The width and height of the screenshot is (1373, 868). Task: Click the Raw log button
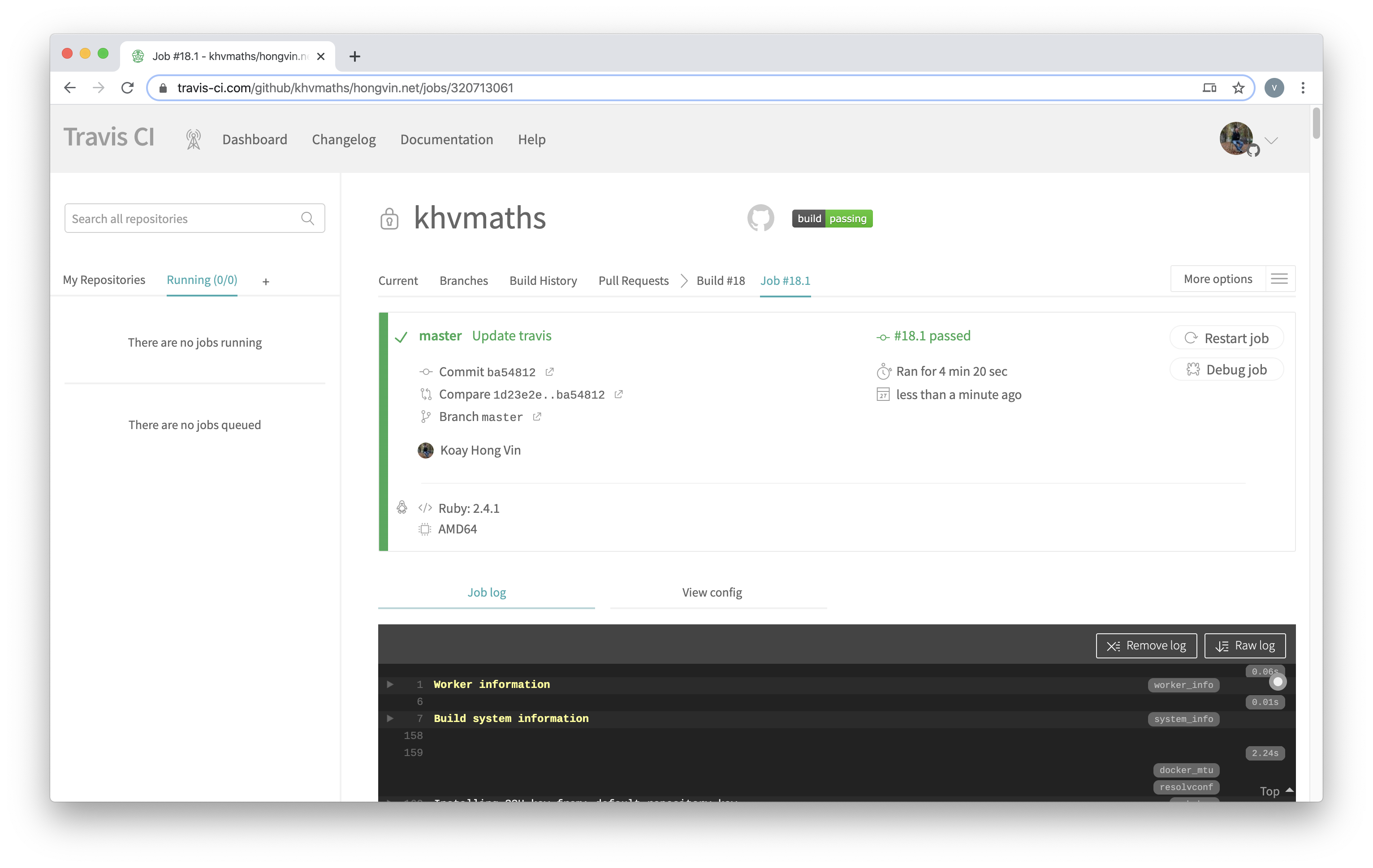coord(1245,645)
